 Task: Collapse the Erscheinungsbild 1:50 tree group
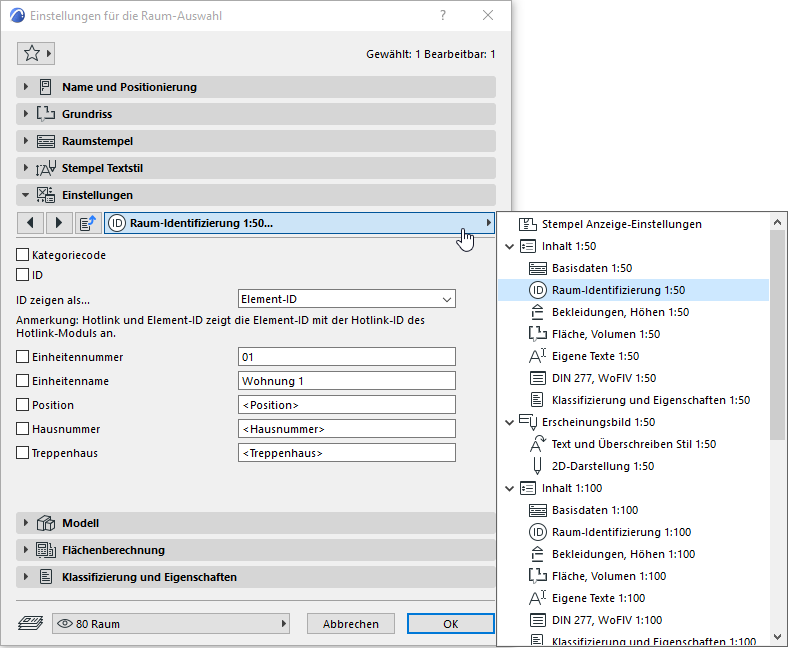[x=510, y=422]
